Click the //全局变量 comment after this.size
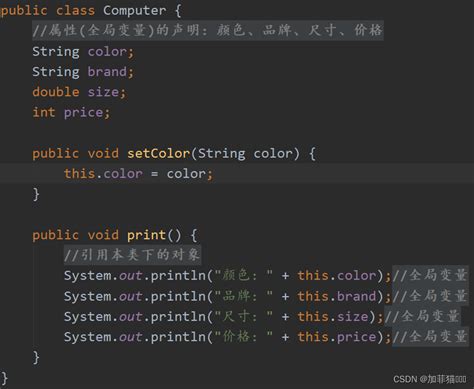Image resolution: width=474 pixels, height=389 pixels. tap(422, 316)
